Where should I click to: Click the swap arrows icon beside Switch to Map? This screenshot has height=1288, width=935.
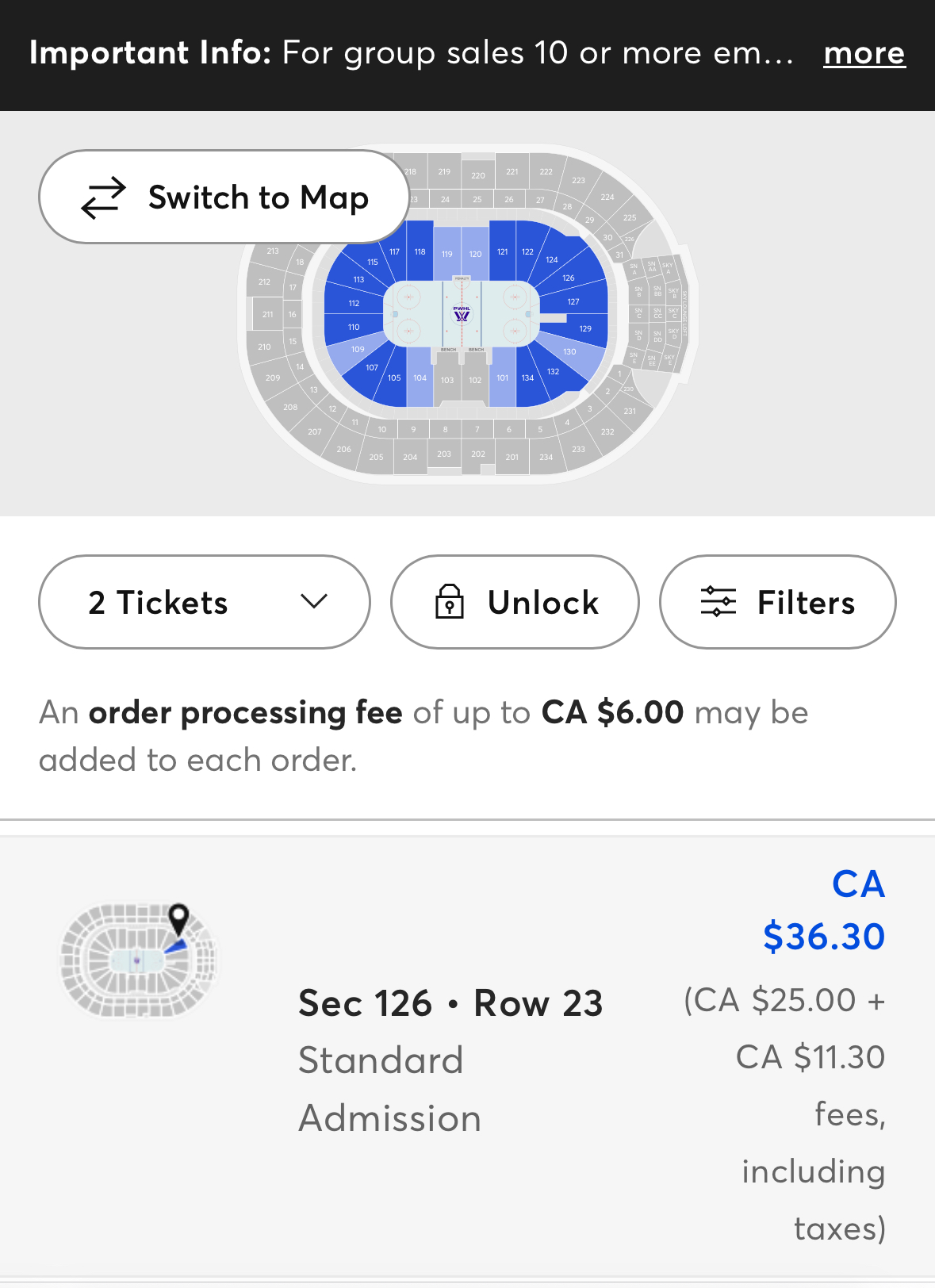point(104,197)
